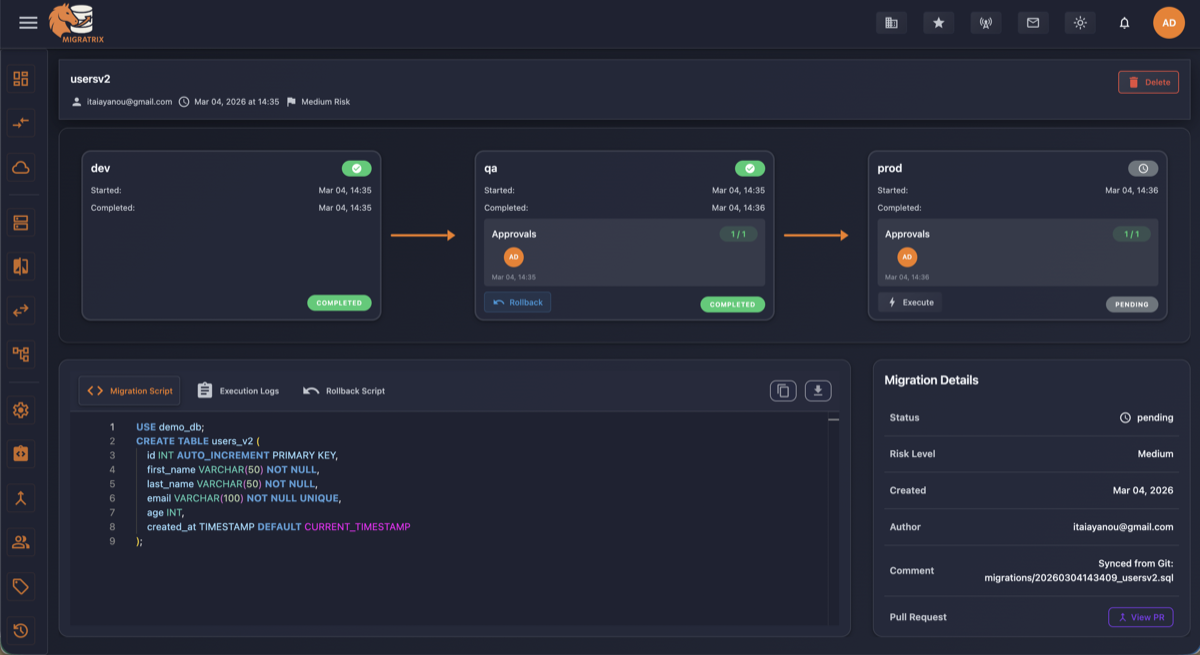The image size is (1200, 655).
Task: Delete the usersv2 migration
Action: tap(1148, 82)
